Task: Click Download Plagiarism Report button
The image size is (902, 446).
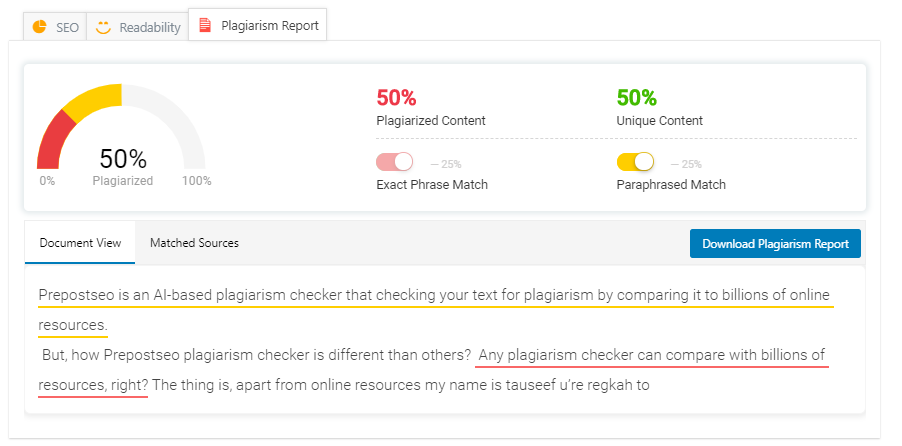Action: click(x=775, y=243)
